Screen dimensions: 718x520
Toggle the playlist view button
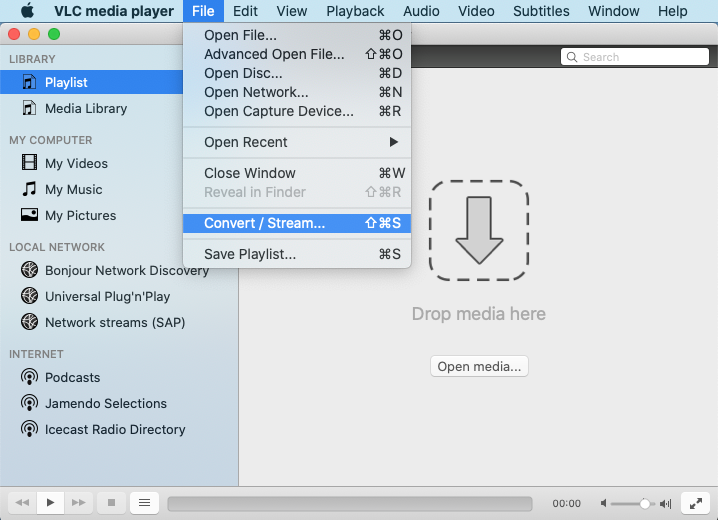point(144,503)
